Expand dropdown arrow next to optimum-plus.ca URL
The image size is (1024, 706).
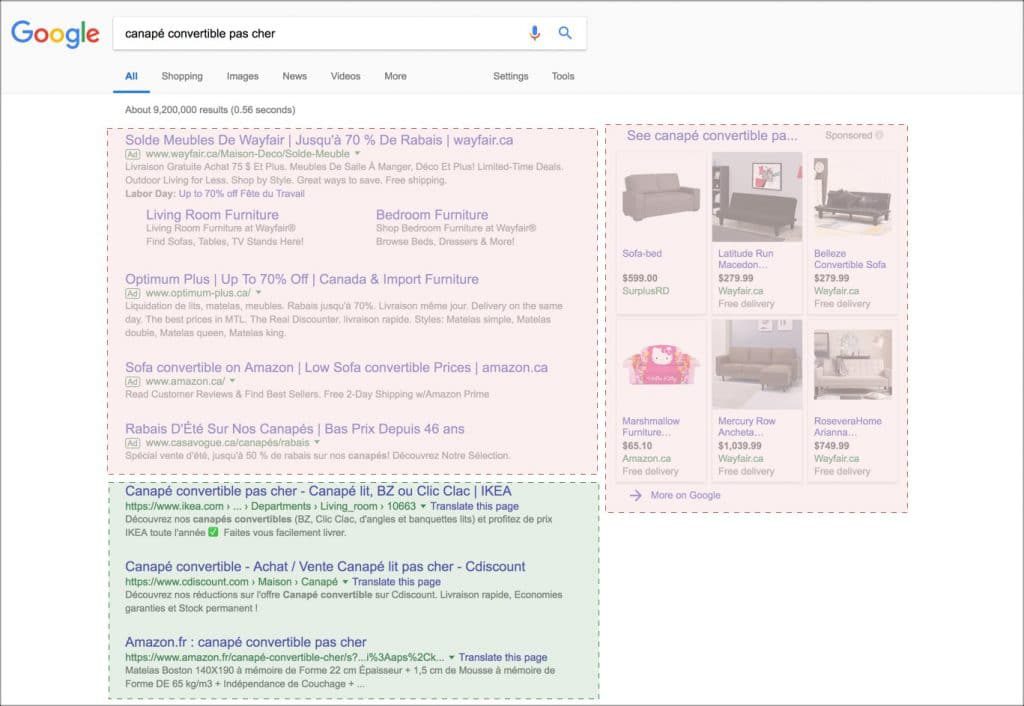tap(259, 293)
